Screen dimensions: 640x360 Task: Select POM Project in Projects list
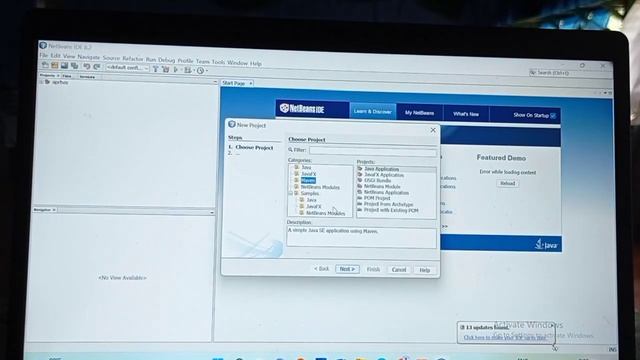coord(377,198)
